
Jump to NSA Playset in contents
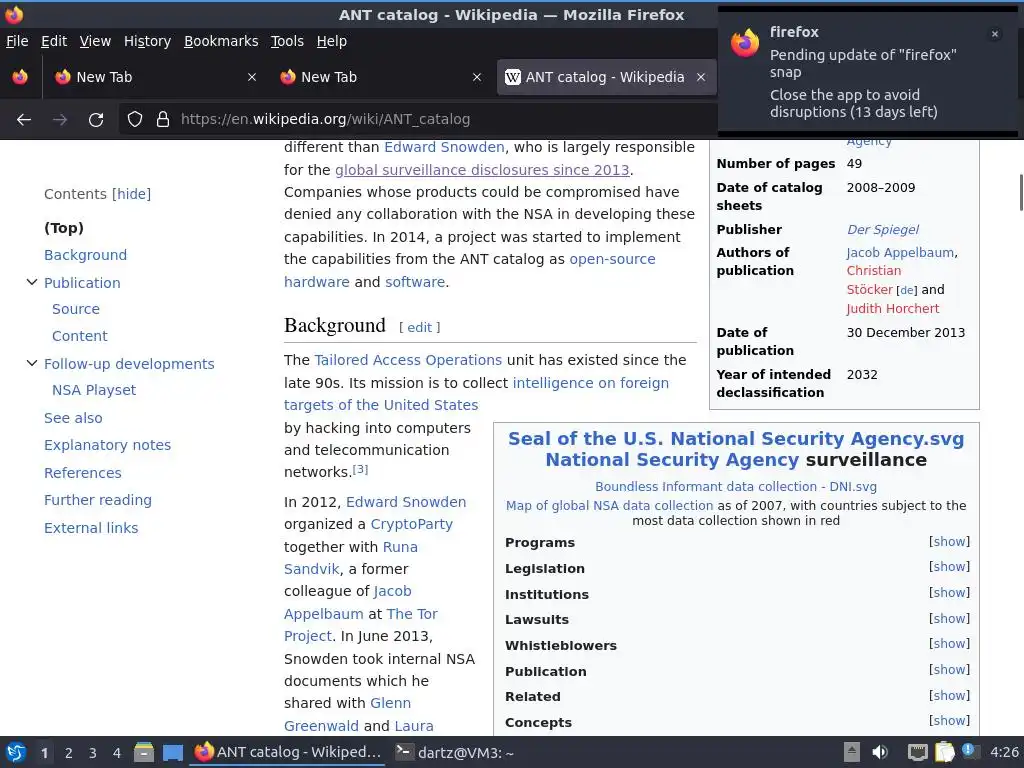coord(94,390)
